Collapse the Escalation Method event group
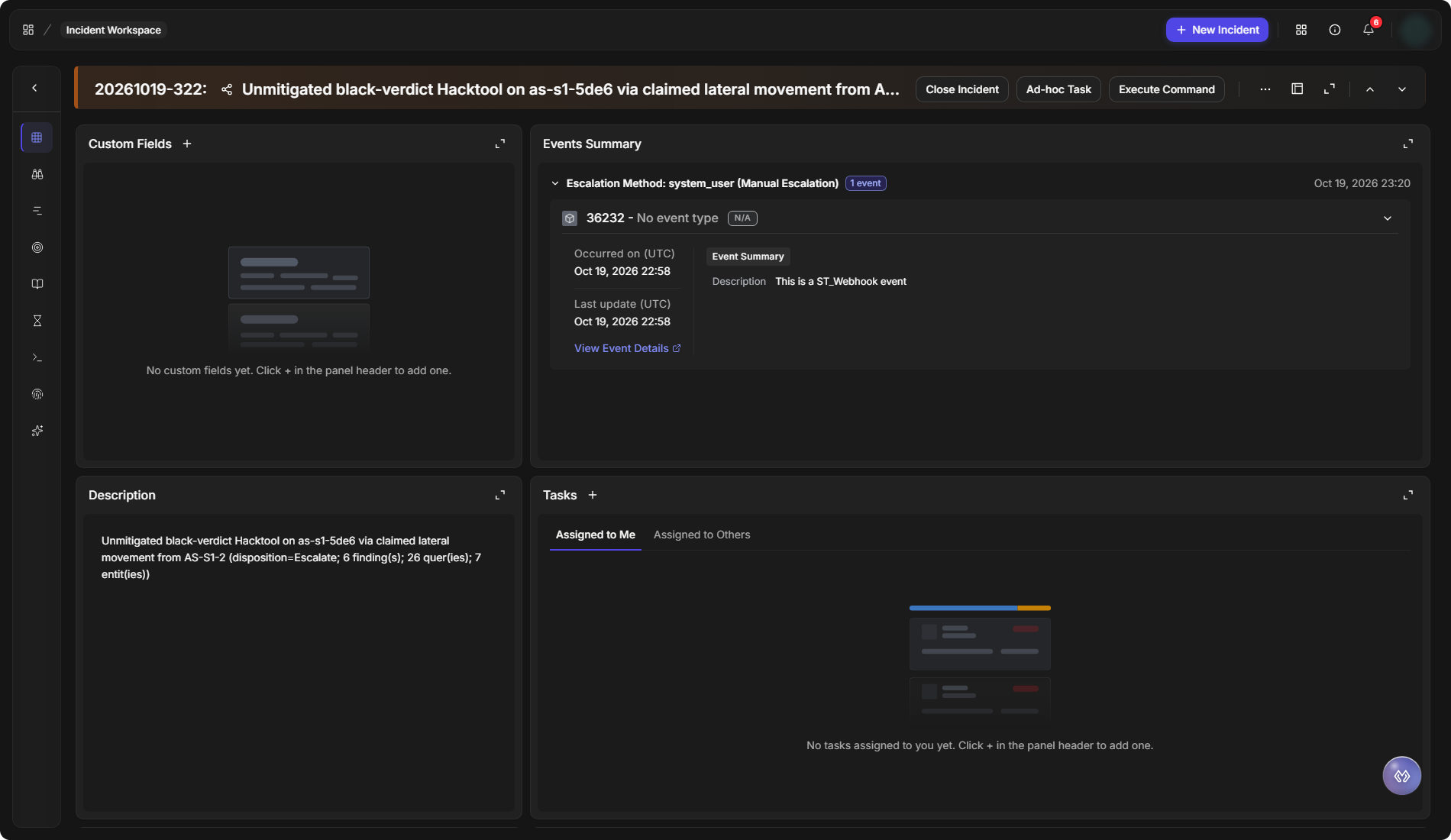The image size is (1451, 840). pyautogui.click(x=555, y=183)
